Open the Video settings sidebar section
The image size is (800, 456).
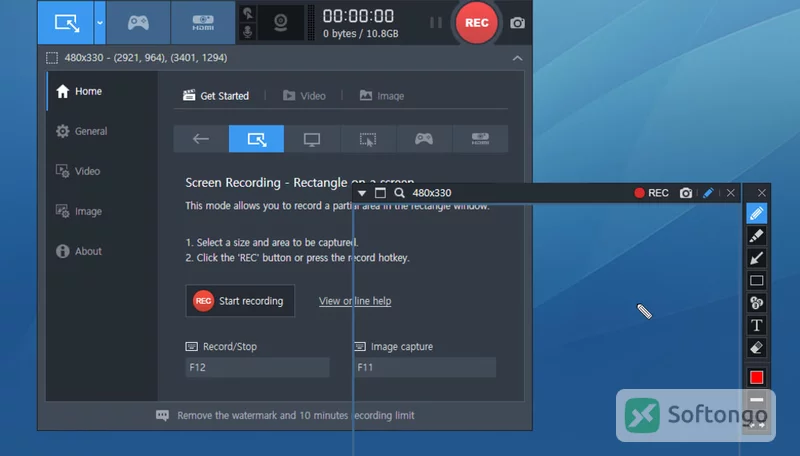[102, 171]
